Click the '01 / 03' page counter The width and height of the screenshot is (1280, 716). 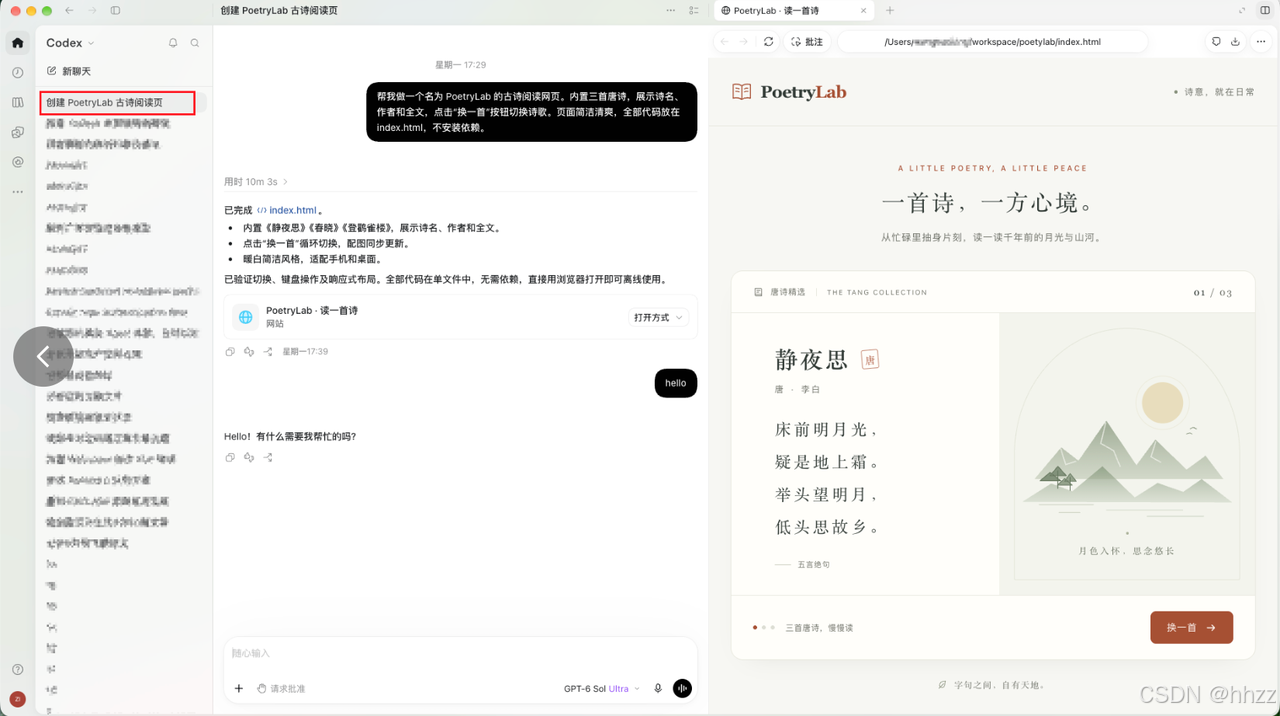[1213, 293]
